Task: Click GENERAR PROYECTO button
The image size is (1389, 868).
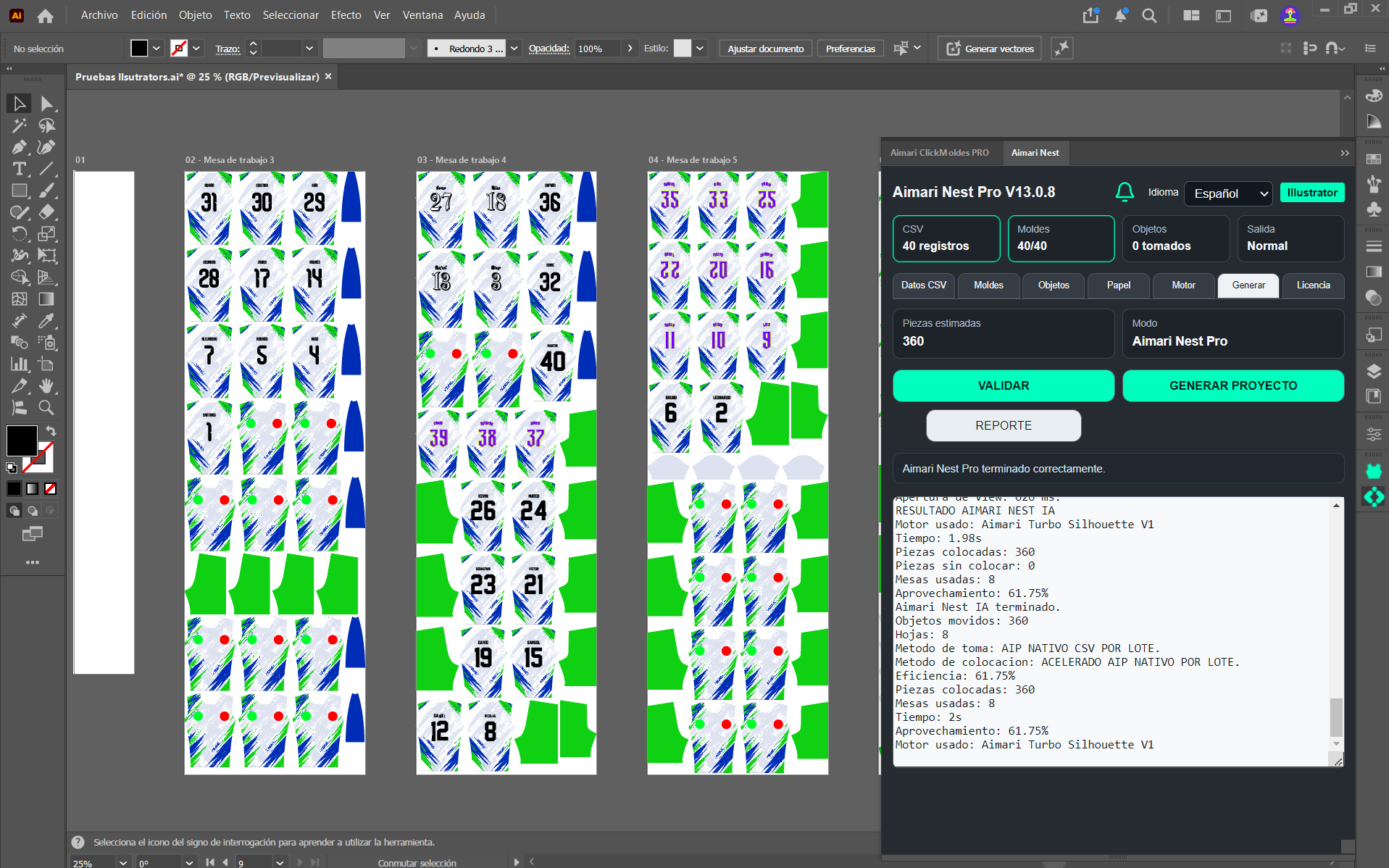Action: (x=1232, y=385)
